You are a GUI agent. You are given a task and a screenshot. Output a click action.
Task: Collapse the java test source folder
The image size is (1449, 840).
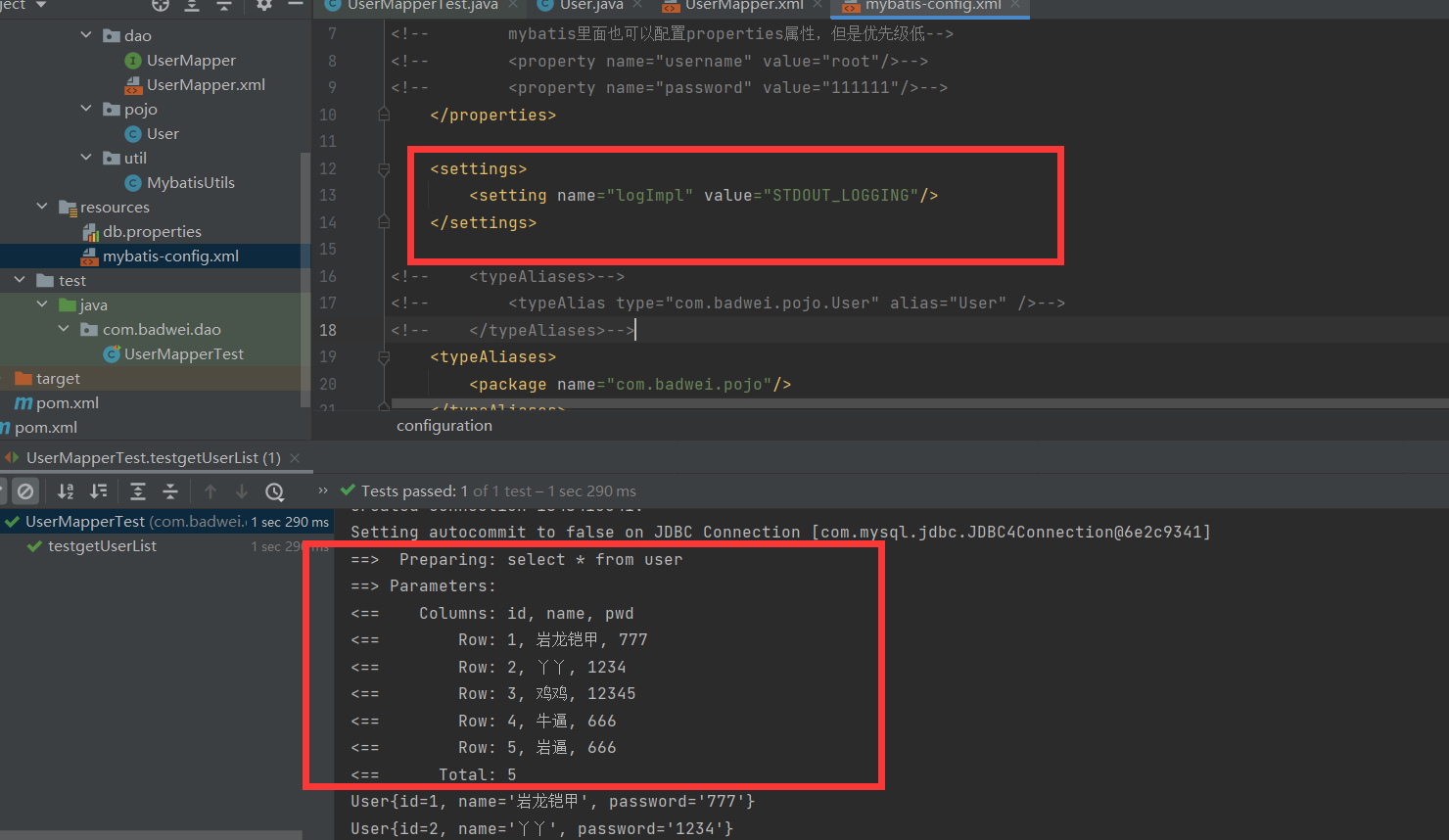(x=42, y=304)
